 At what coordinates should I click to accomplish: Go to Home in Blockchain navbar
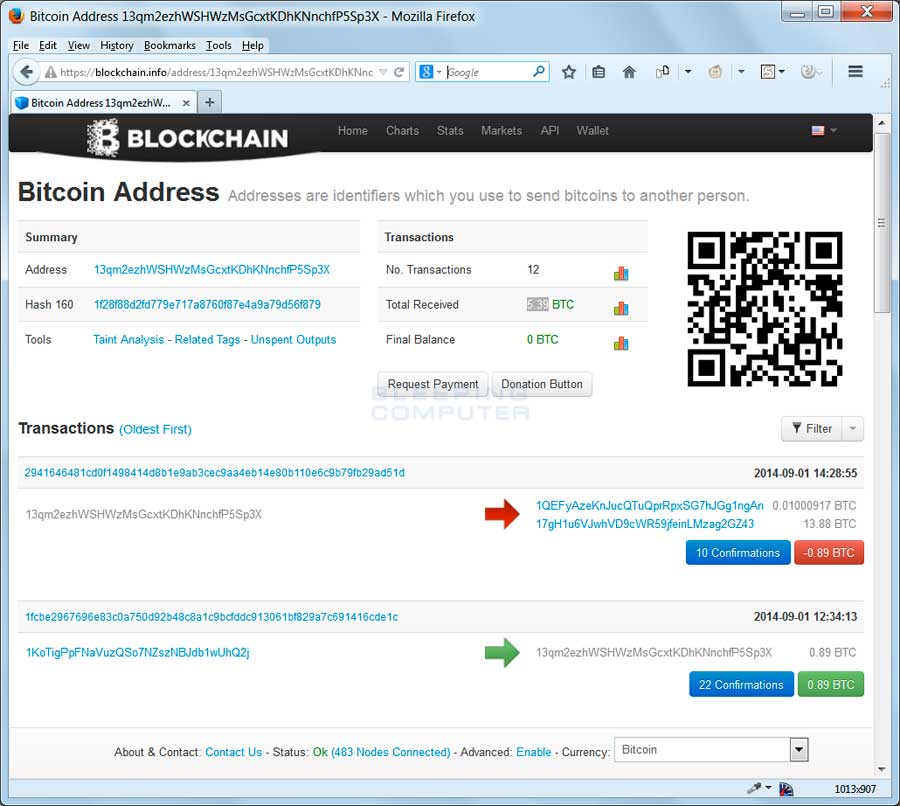pos(352,130)
